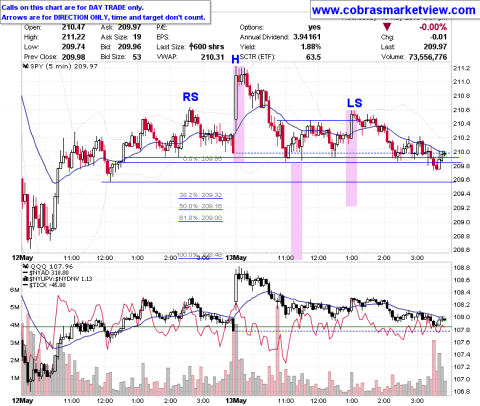Image resolution: width=480 pixels, height=406 pixels.
Task: Click the SCTR (ETF) value 63.5
Action: click(x=314, y=57)
